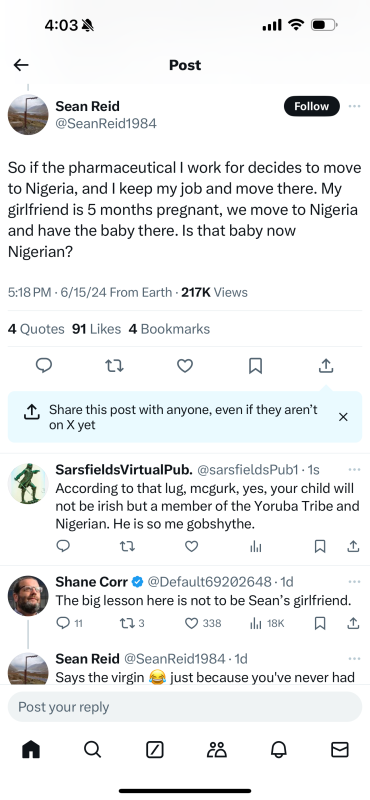Viewport: 370px width, 800px height.
Task: Dismiss the share post tip banner
Action: coord(343,417)
